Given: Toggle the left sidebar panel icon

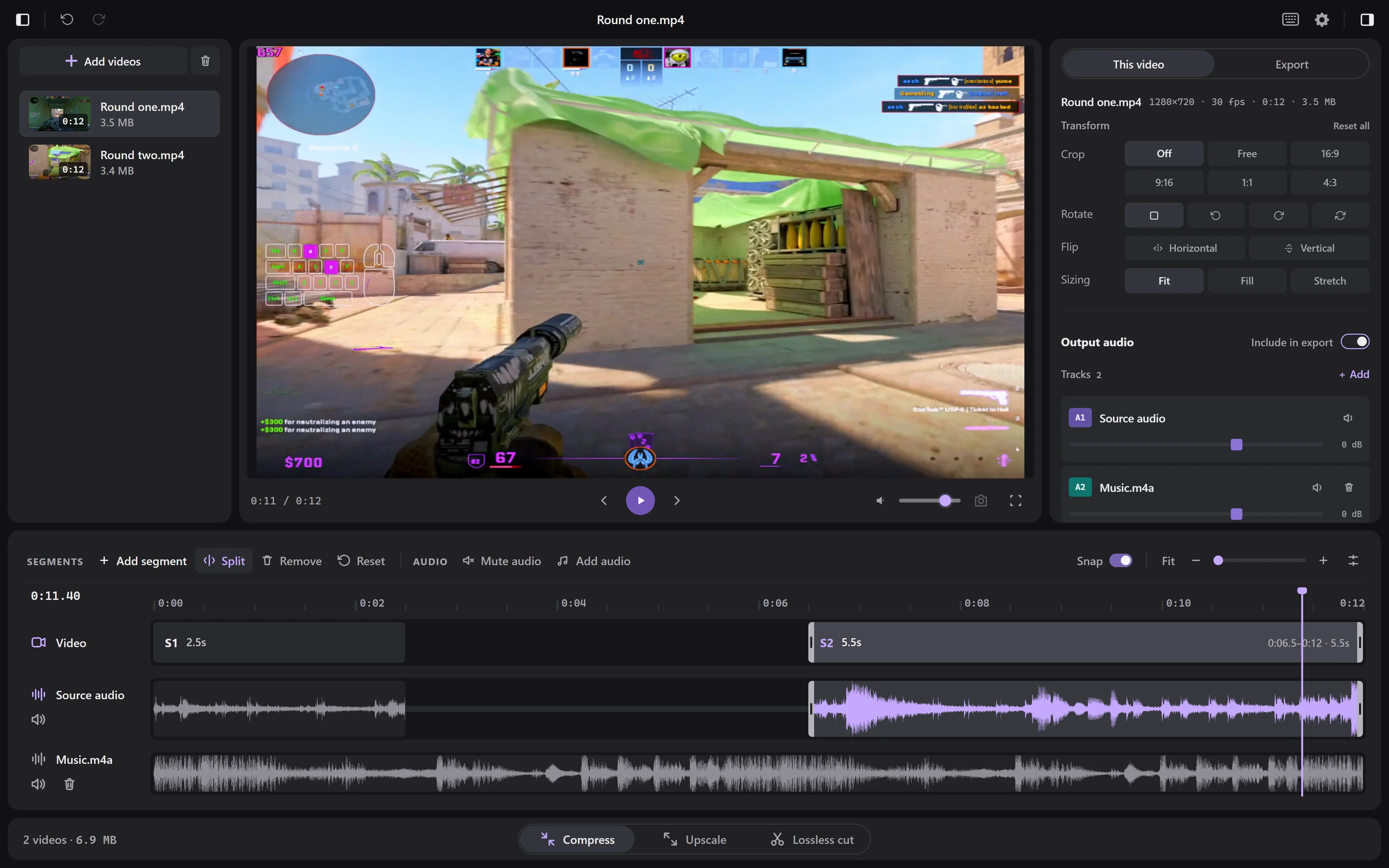Looking at the screenshot, I should pyautogui.click(x=23, y=20).
